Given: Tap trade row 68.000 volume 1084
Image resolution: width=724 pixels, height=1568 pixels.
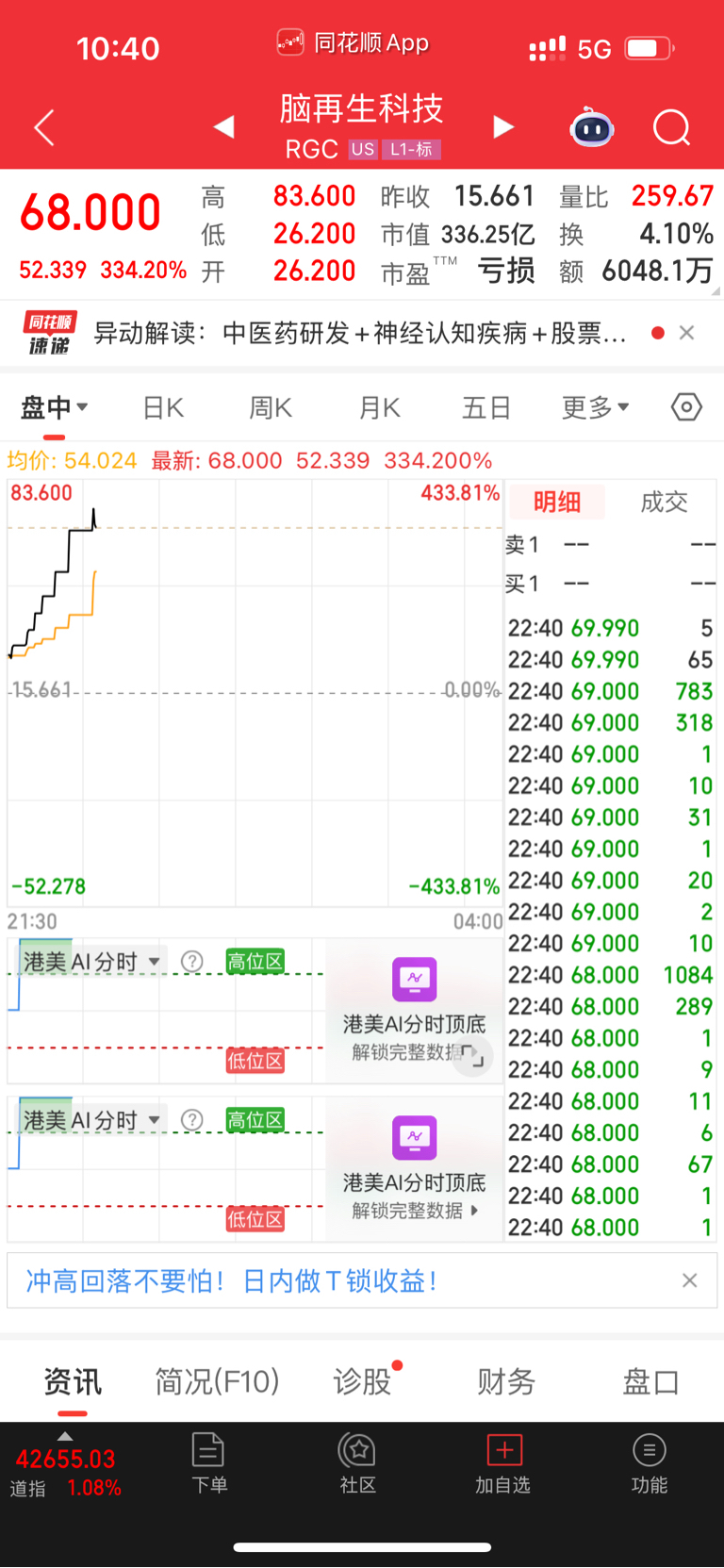Looking at the screenshot, I should point(610,974).
